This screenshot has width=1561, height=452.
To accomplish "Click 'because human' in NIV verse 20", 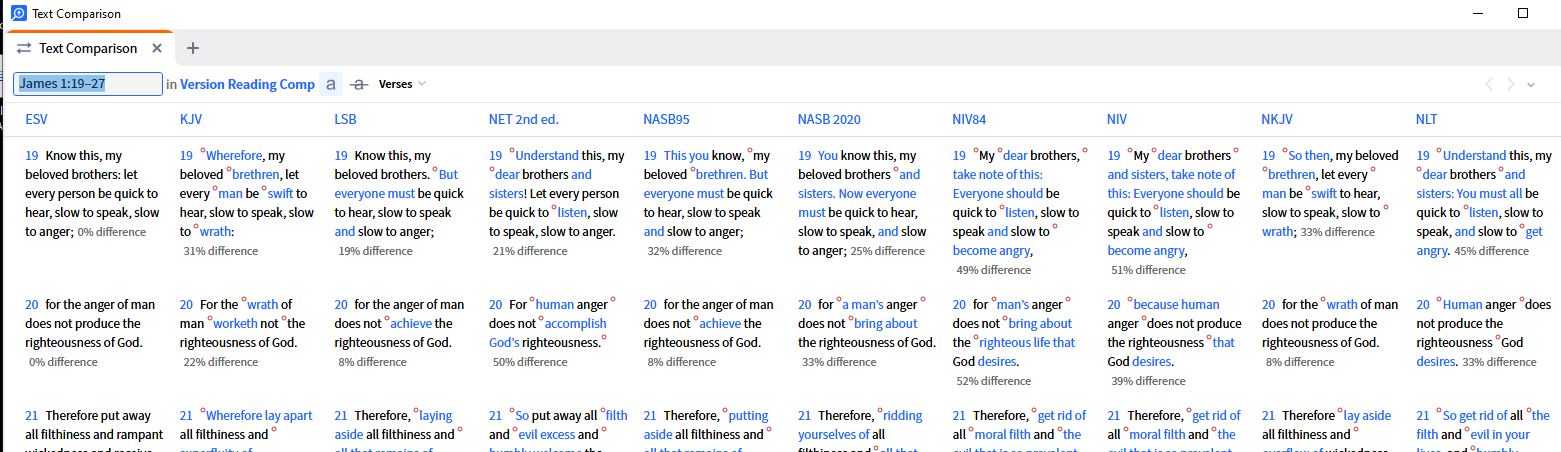I will click(x=1176, y=304).
